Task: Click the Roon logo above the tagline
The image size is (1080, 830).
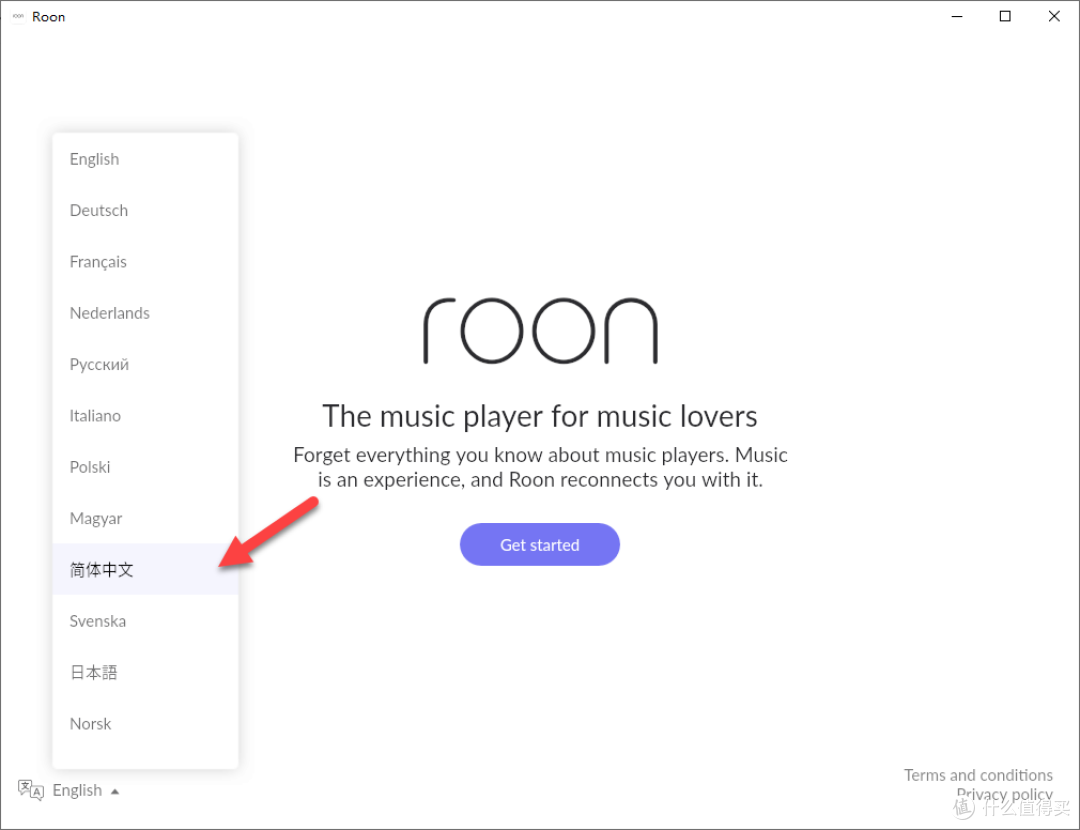Action: 540,330
